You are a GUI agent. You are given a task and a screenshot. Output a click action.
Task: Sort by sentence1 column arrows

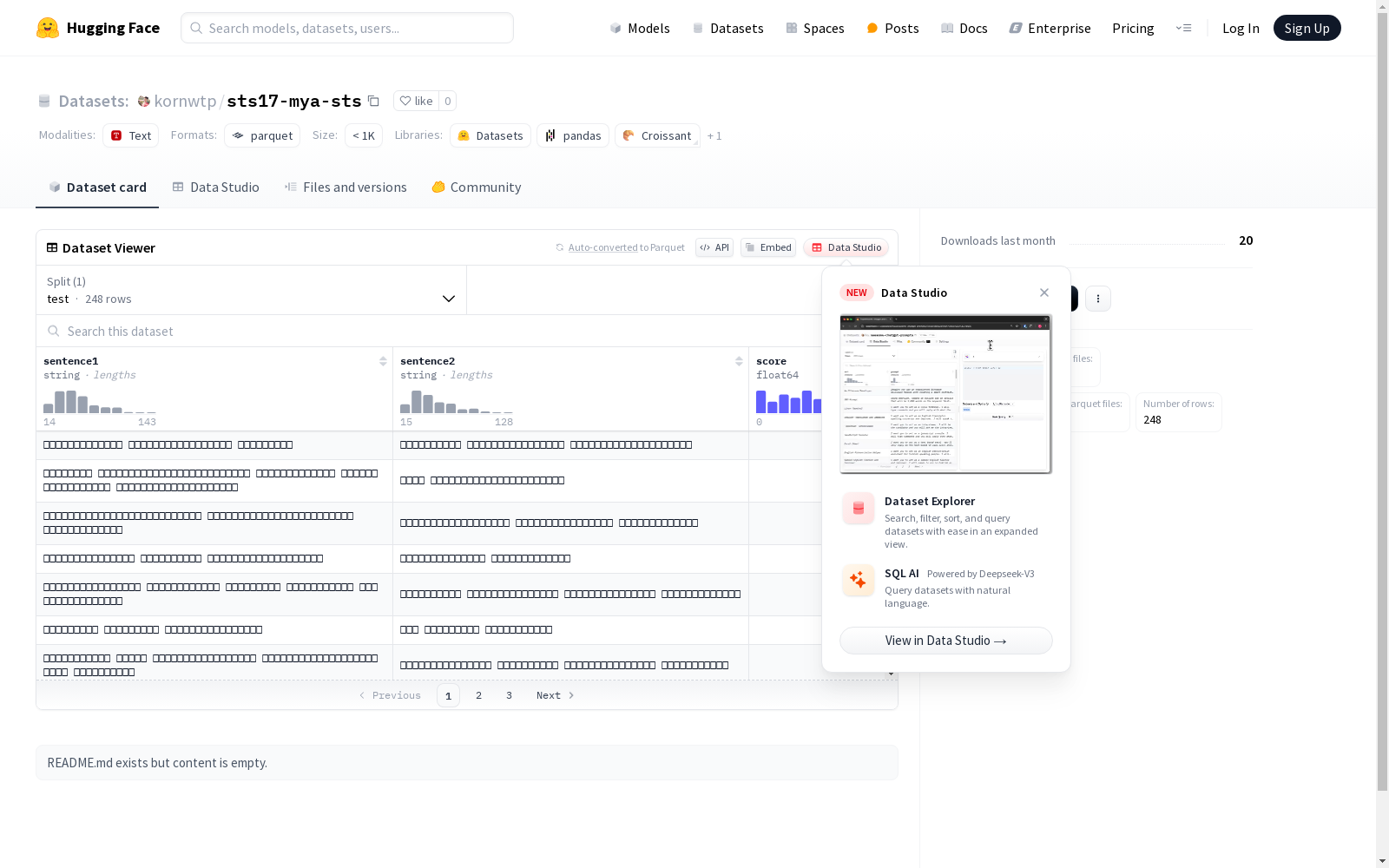click(x=383, y=361)
